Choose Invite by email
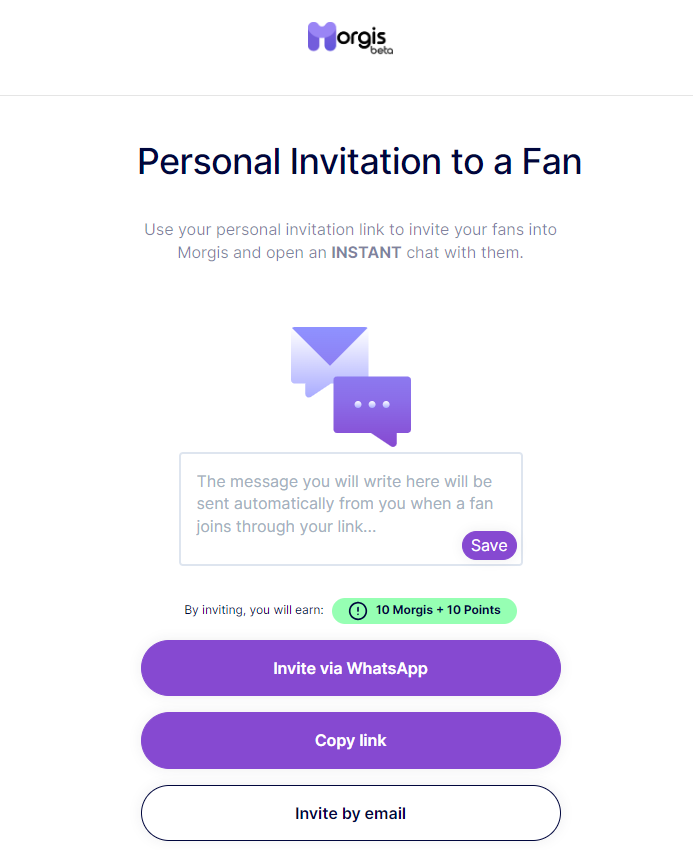The width and height of the screenshot is (693, 850). point(351,813)
